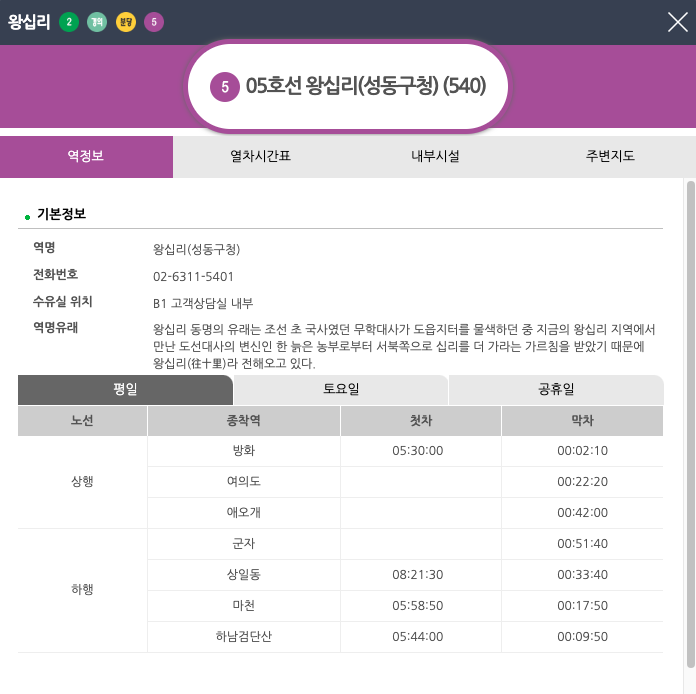Open the 주변지도 tab
This screenshot has height=694, width=696.
point(610,157)
